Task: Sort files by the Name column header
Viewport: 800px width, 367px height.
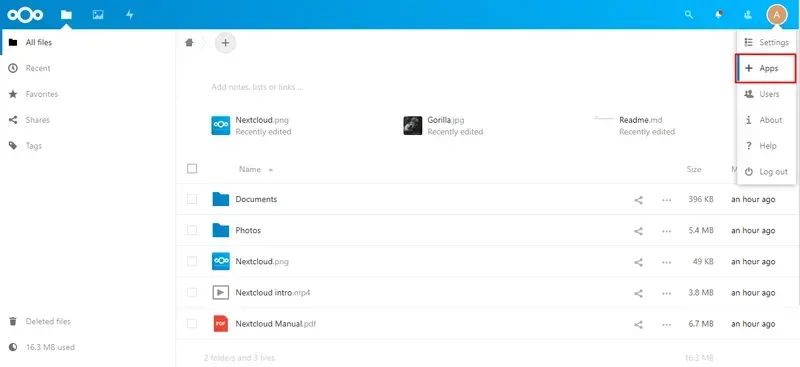Action: [250, 169]
